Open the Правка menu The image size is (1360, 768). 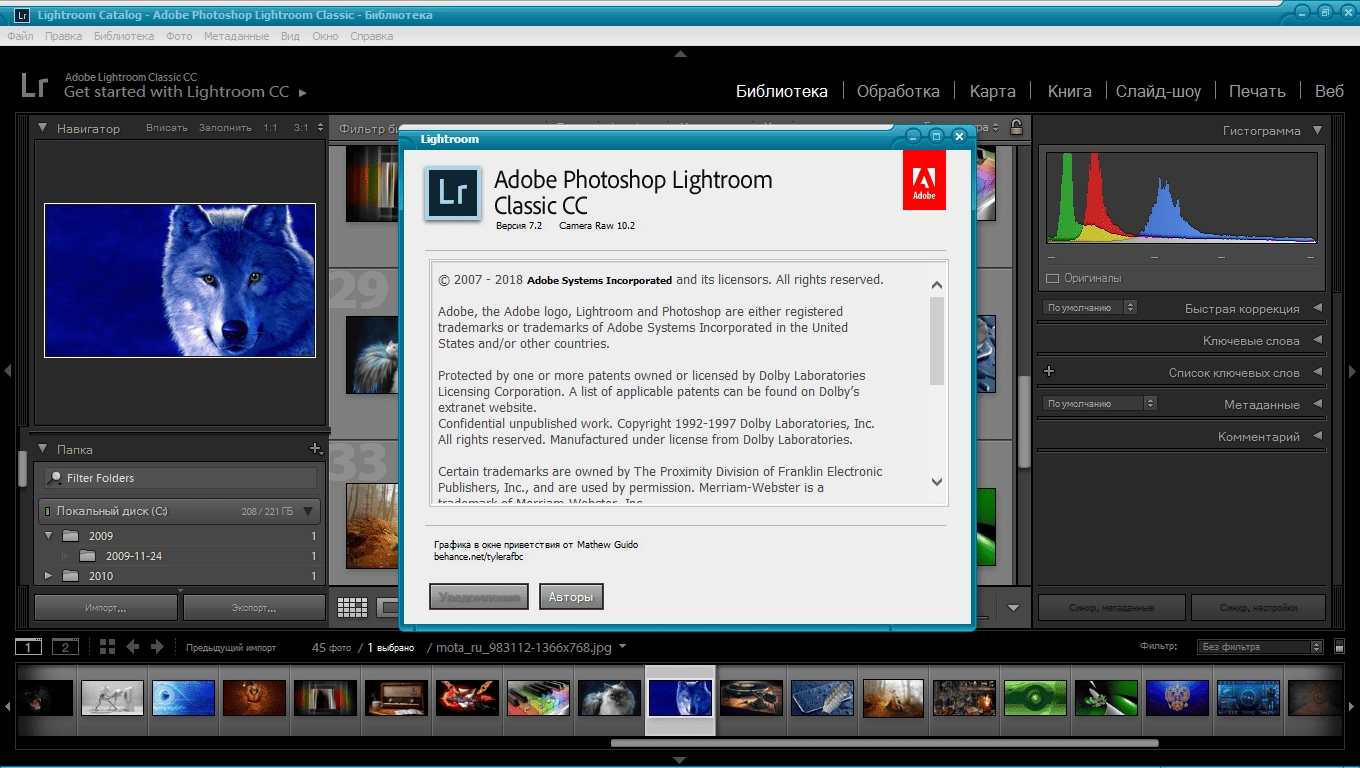tap(63, 36)
